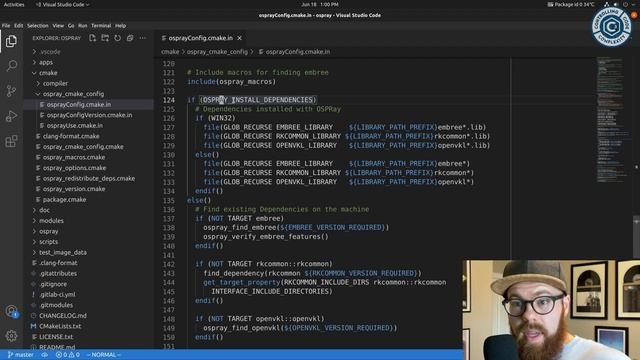This screenshot has width=640, height=360.
Task: Collapse the cmake folder
Action: point(89,73)
